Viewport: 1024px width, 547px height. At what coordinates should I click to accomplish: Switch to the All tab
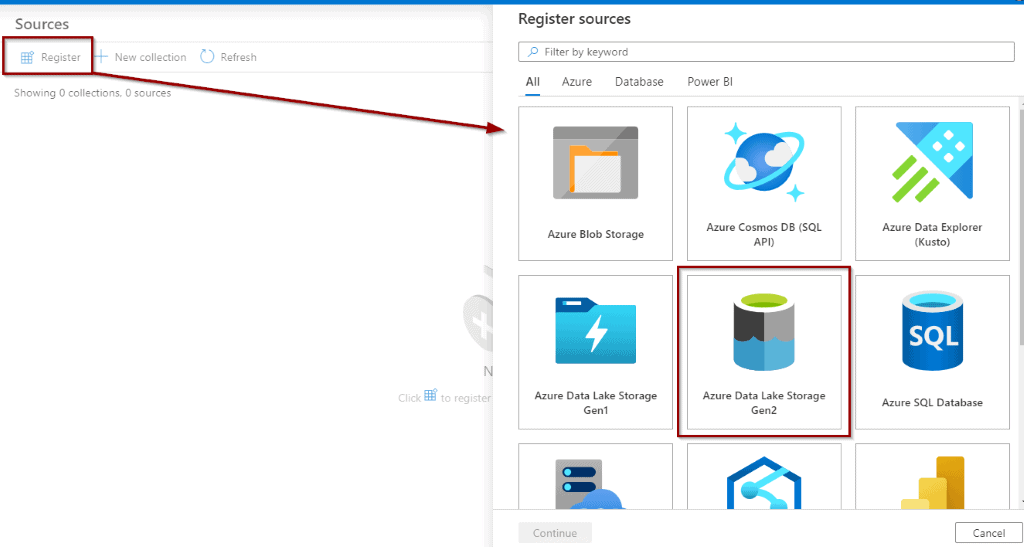[x=533, y=82]
